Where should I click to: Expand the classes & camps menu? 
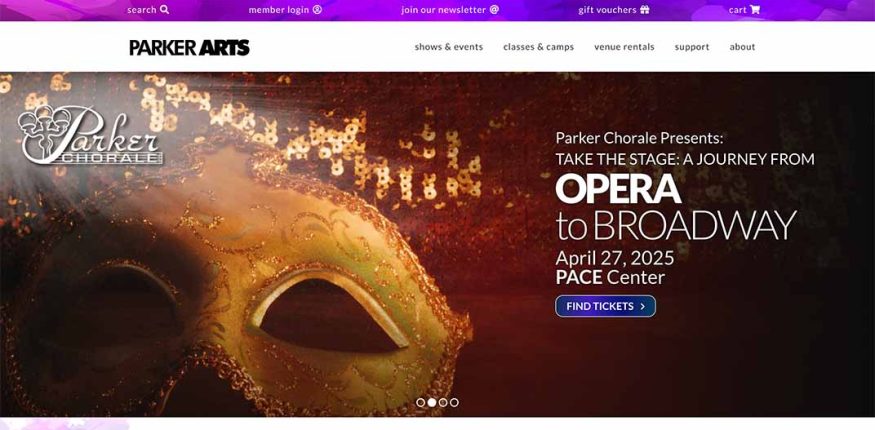point(539,47)
